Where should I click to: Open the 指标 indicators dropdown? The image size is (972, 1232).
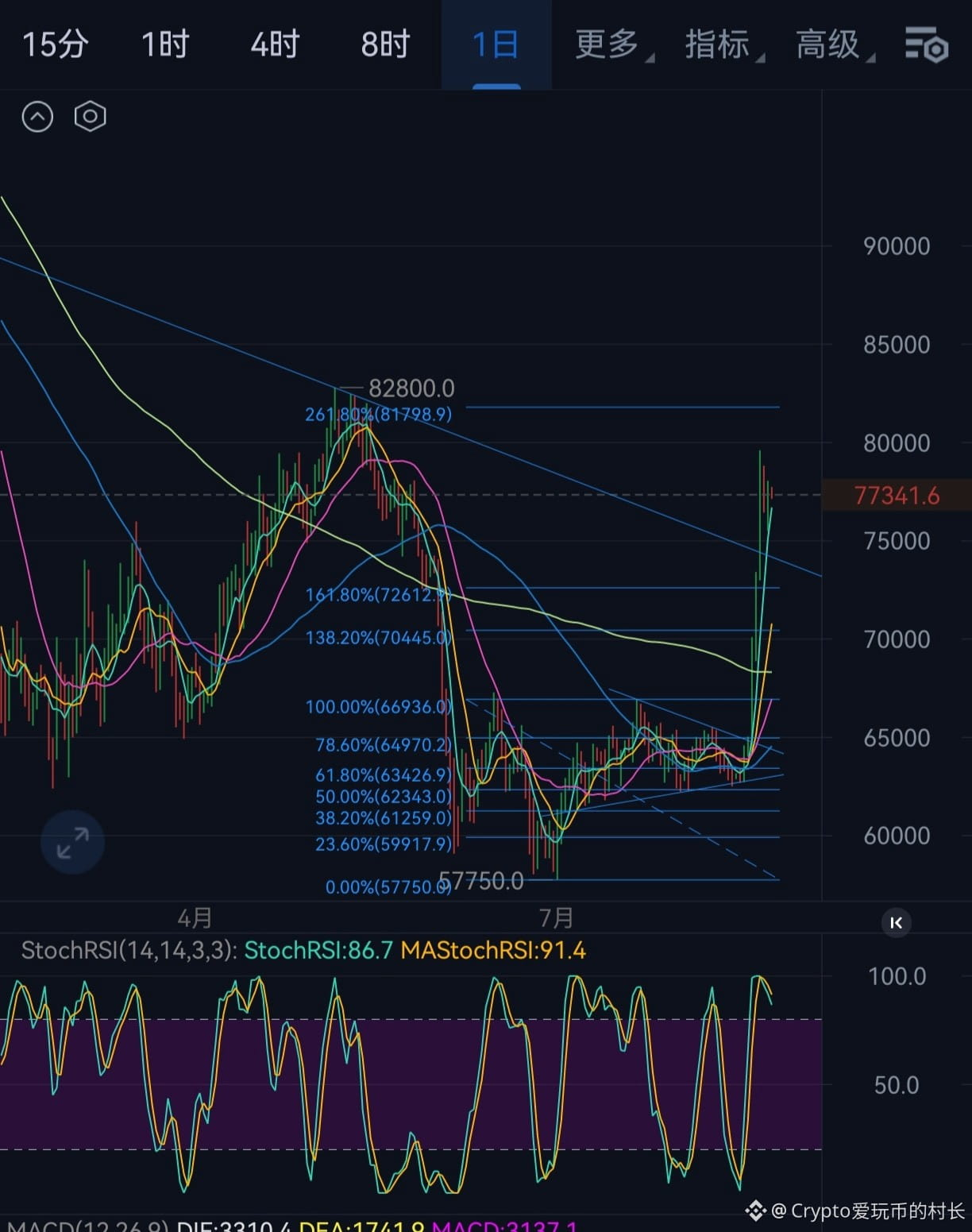click(723, 44)
